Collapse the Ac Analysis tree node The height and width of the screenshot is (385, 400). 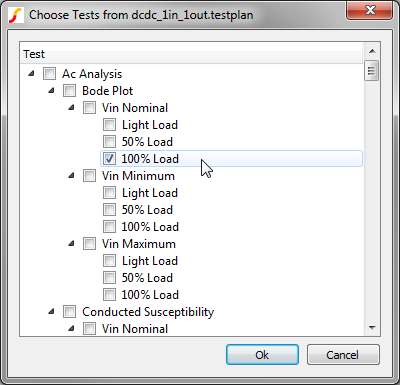point(31,73)
